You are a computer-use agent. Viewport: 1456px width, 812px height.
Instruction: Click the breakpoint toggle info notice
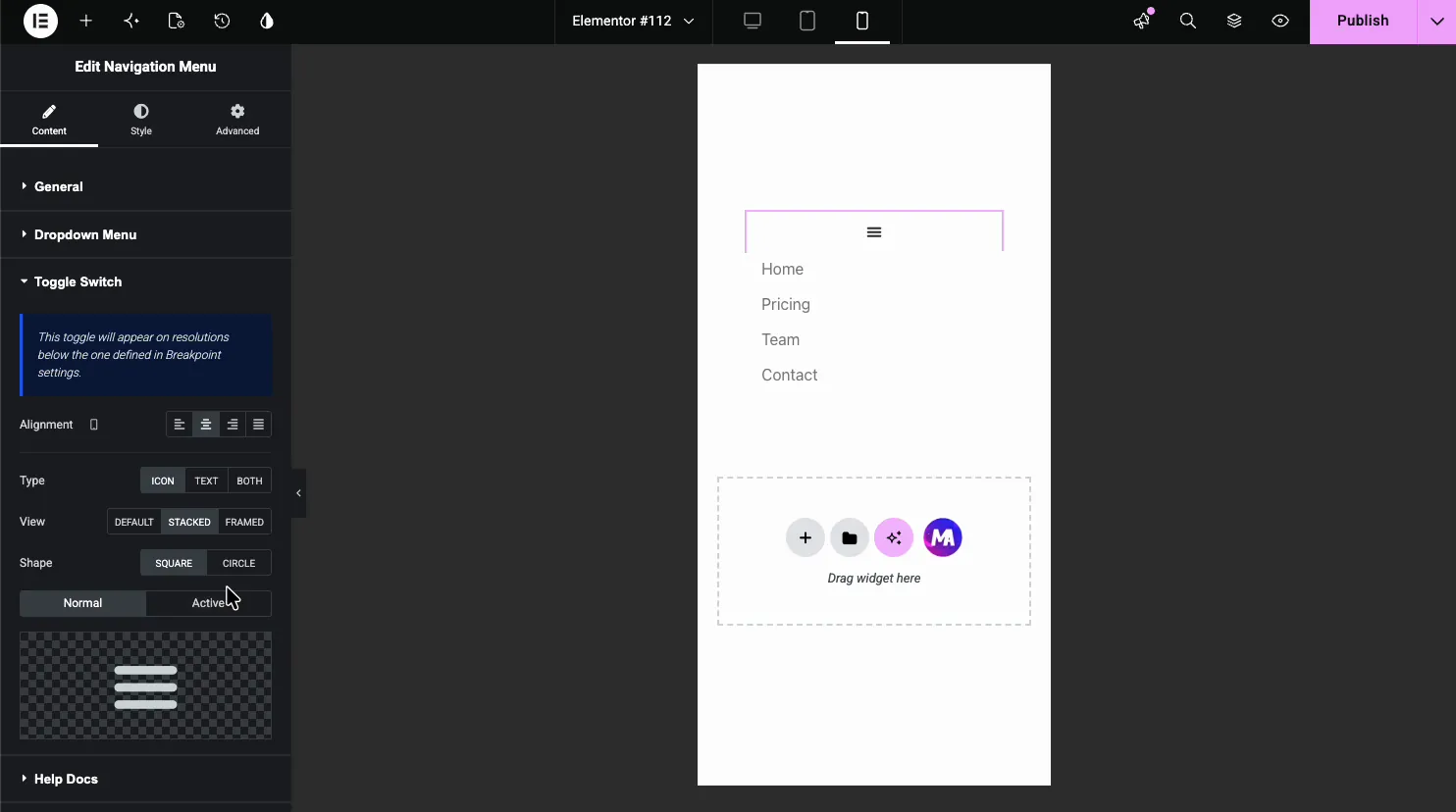[x=145, y=355]
